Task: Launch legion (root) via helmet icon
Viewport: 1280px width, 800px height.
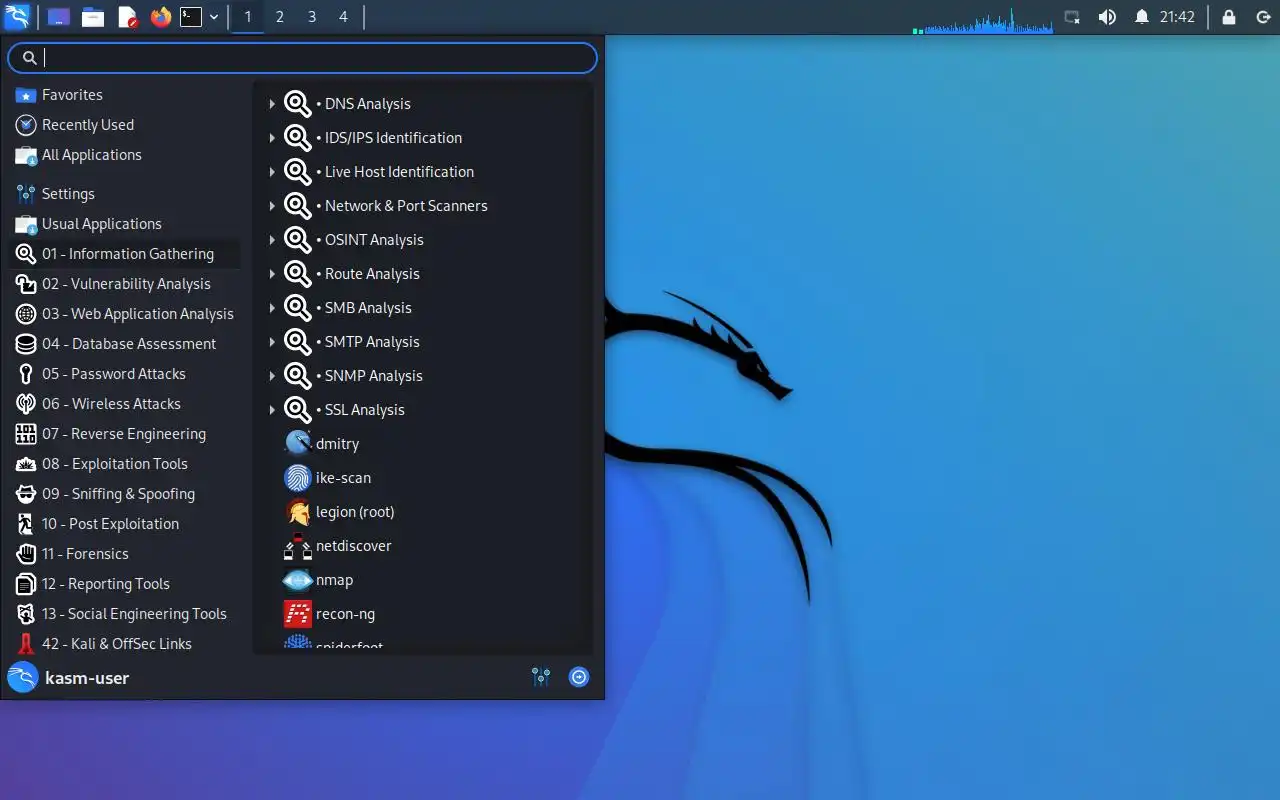Action: point(298,512)
